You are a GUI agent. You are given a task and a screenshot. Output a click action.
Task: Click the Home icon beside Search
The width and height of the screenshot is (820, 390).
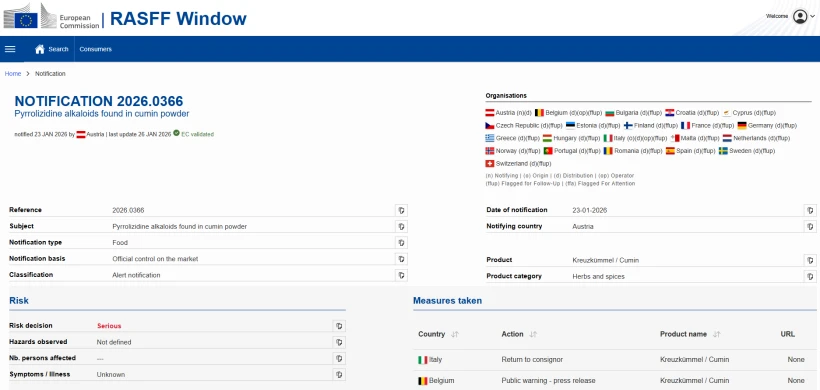pos(40,49)
